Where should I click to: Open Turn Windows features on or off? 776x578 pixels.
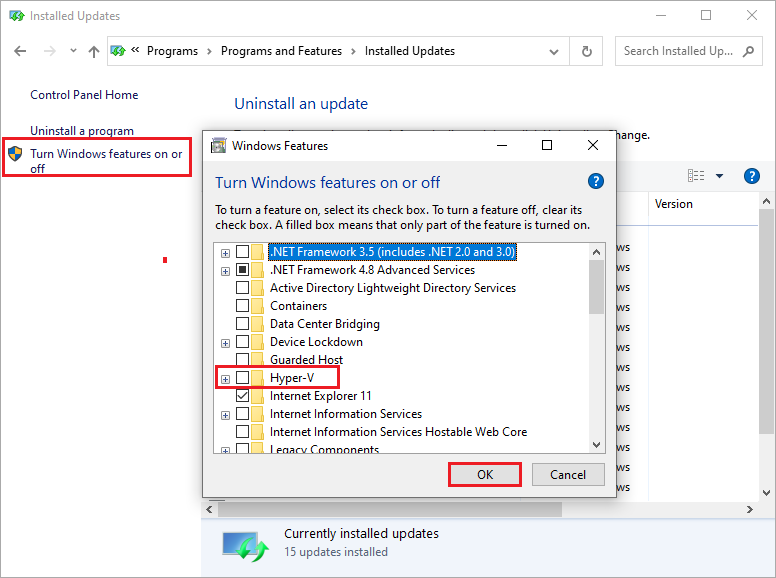pyautogui.click(x=106, y=161)
